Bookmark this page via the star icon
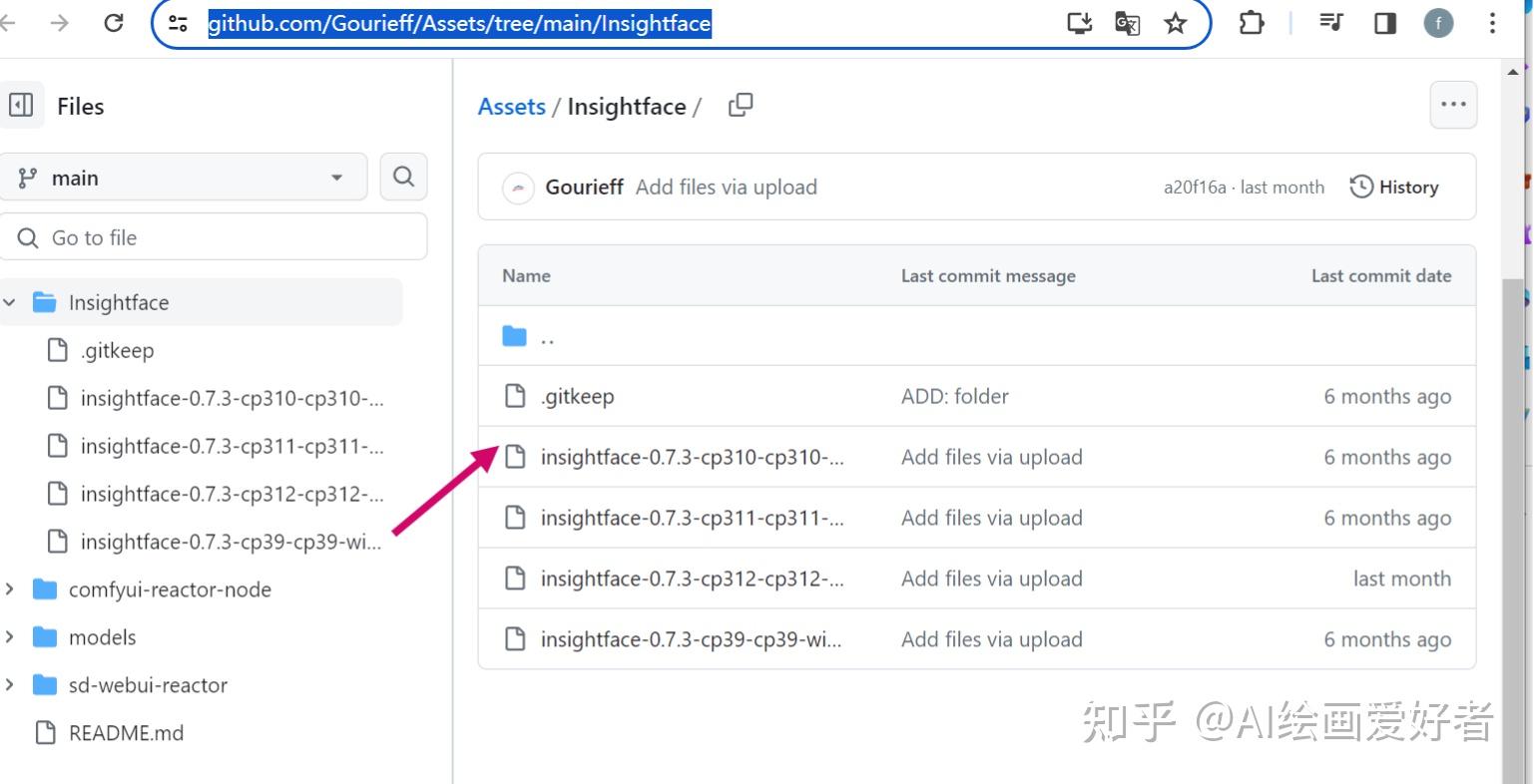The height and width of the screenshot is (784, 1534). [x=1176, y=23]
